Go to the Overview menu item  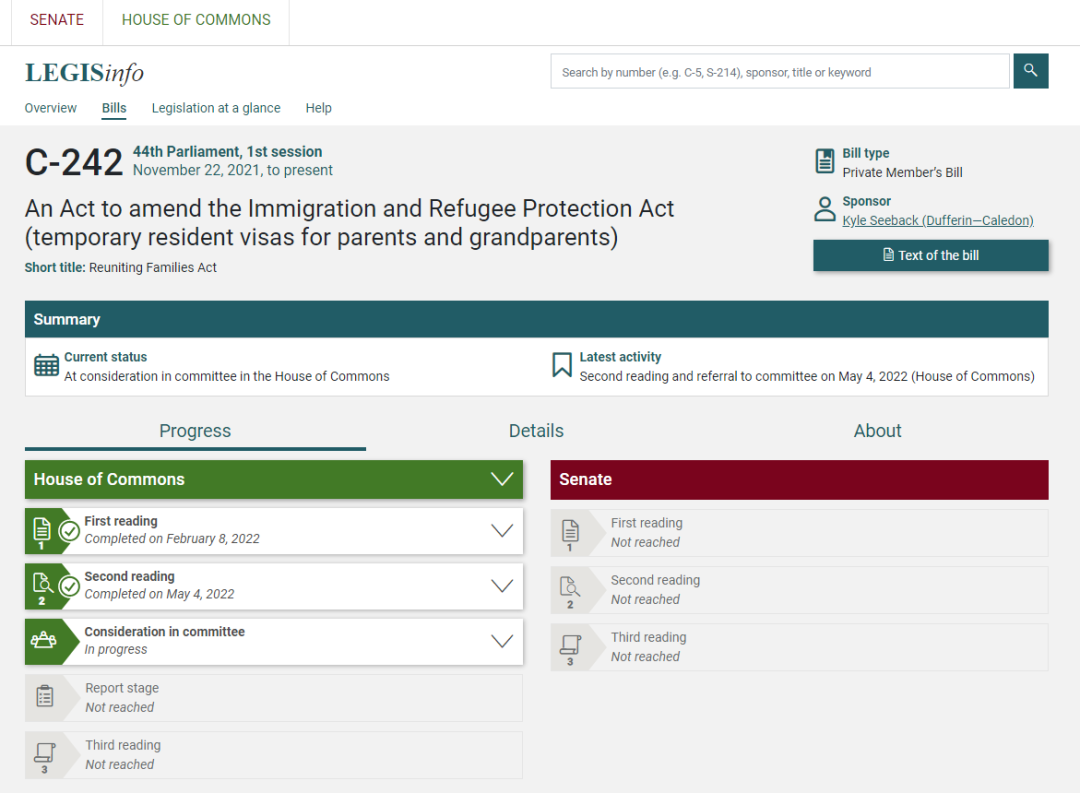coord(50,108)
